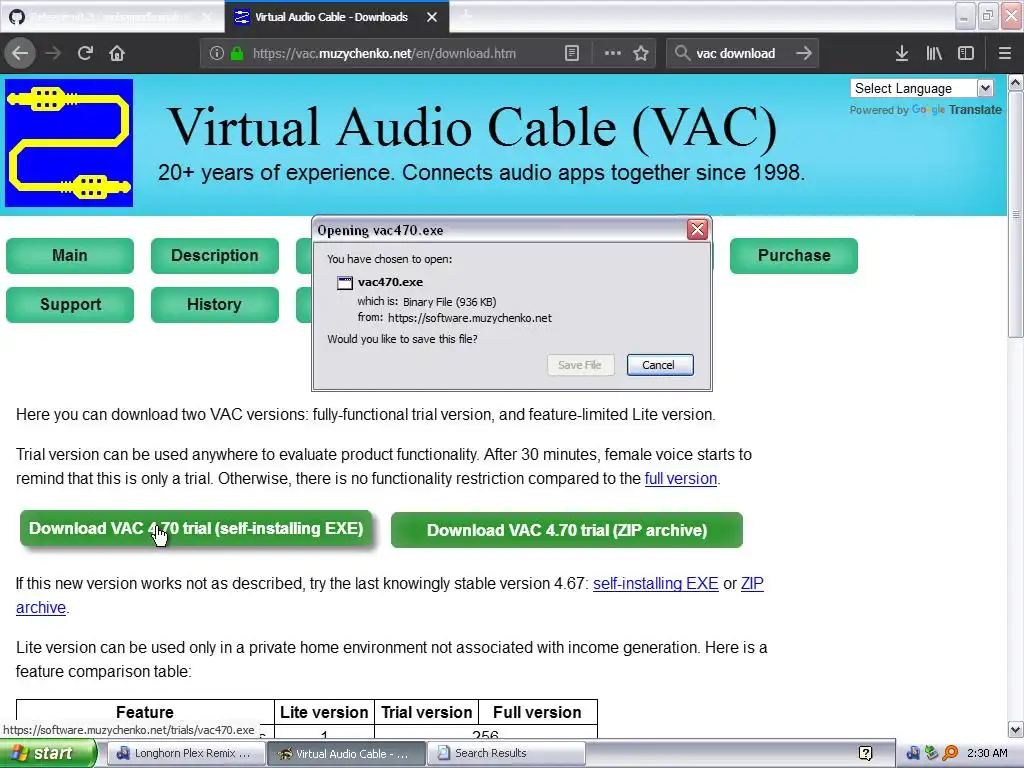Open the History page button
This screenshot has height=768, width=1024.
(215, 304)
